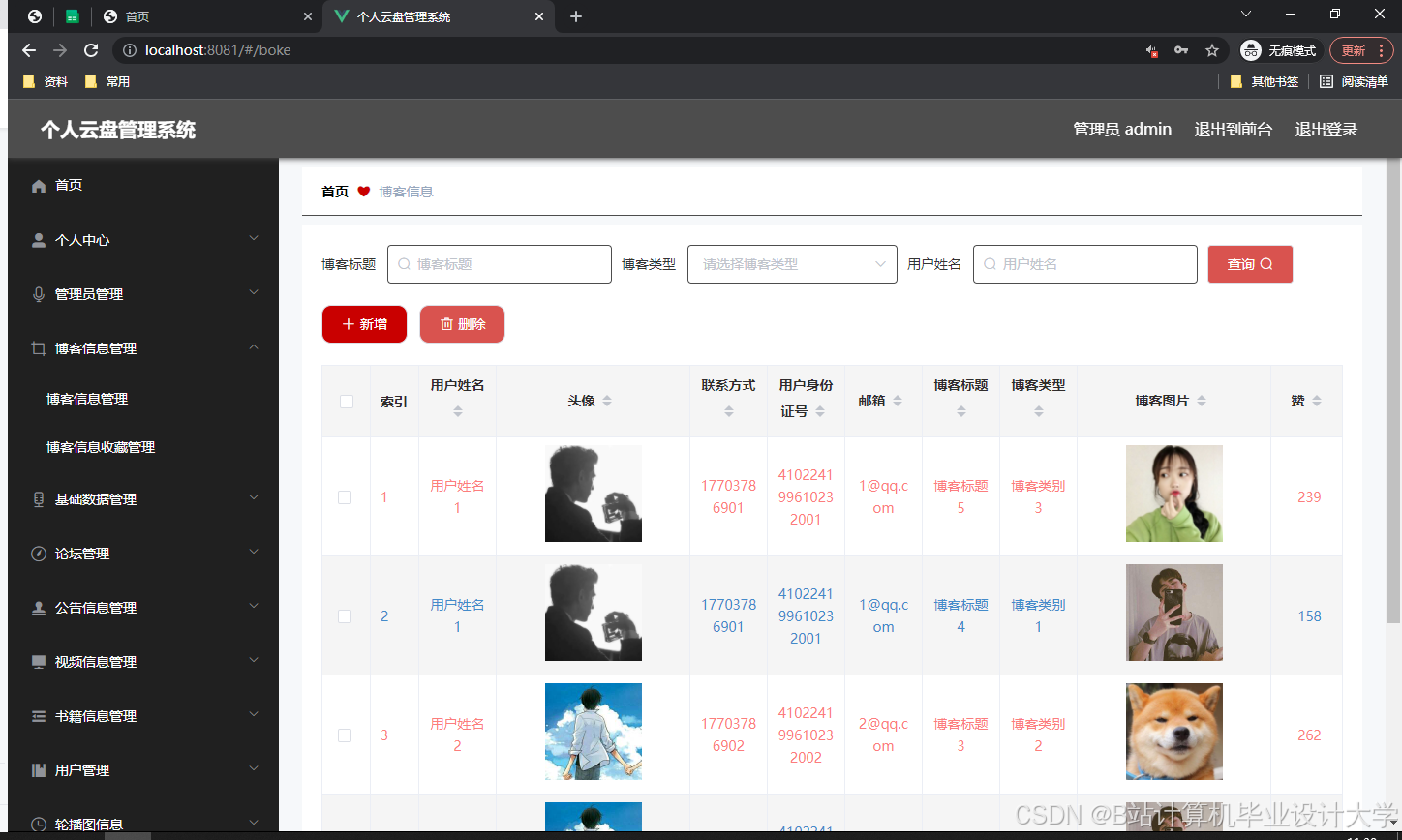Click the list icon beside 书籍信息管理
1402x840 pixels.
tap(39, 716)
